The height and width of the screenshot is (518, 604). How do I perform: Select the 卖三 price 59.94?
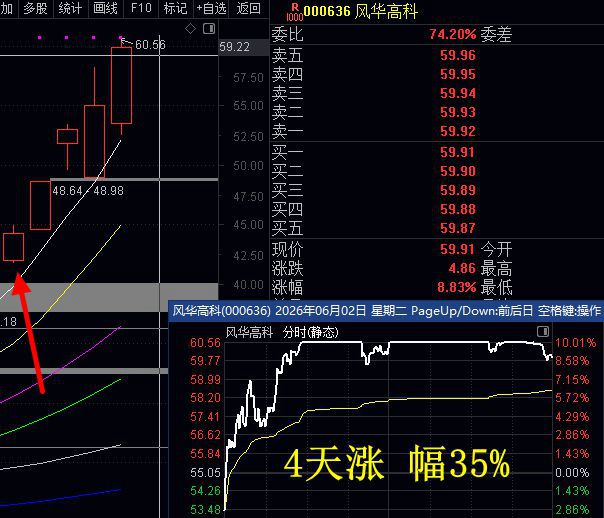pos(458,94)
